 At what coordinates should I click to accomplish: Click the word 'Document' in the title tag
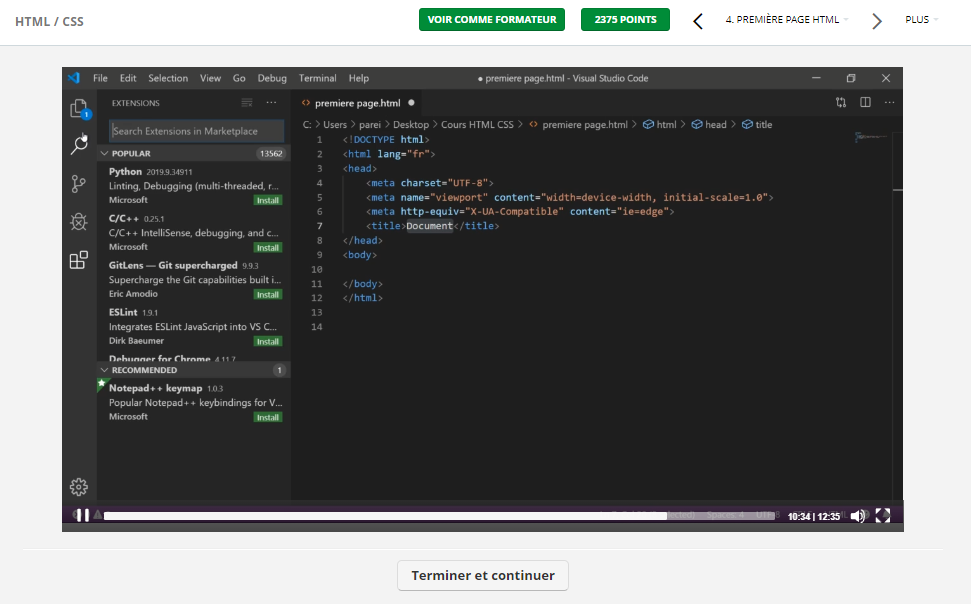click(430, 226)
